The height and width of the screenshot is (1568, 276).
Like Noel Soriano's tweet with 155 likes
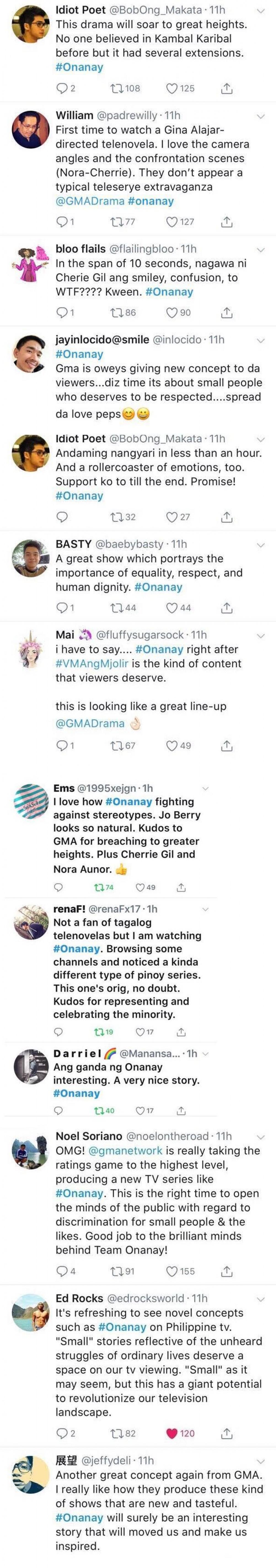[172, 1271]
